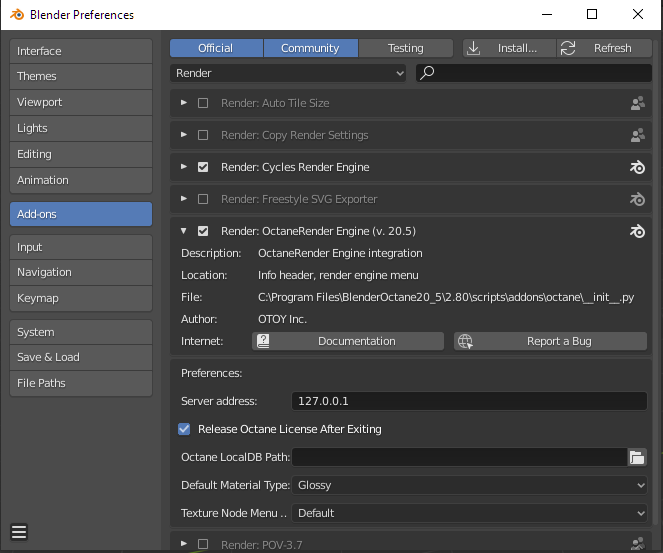Enable the Auto Tile Size add-on checkbox

coord(203,103)
